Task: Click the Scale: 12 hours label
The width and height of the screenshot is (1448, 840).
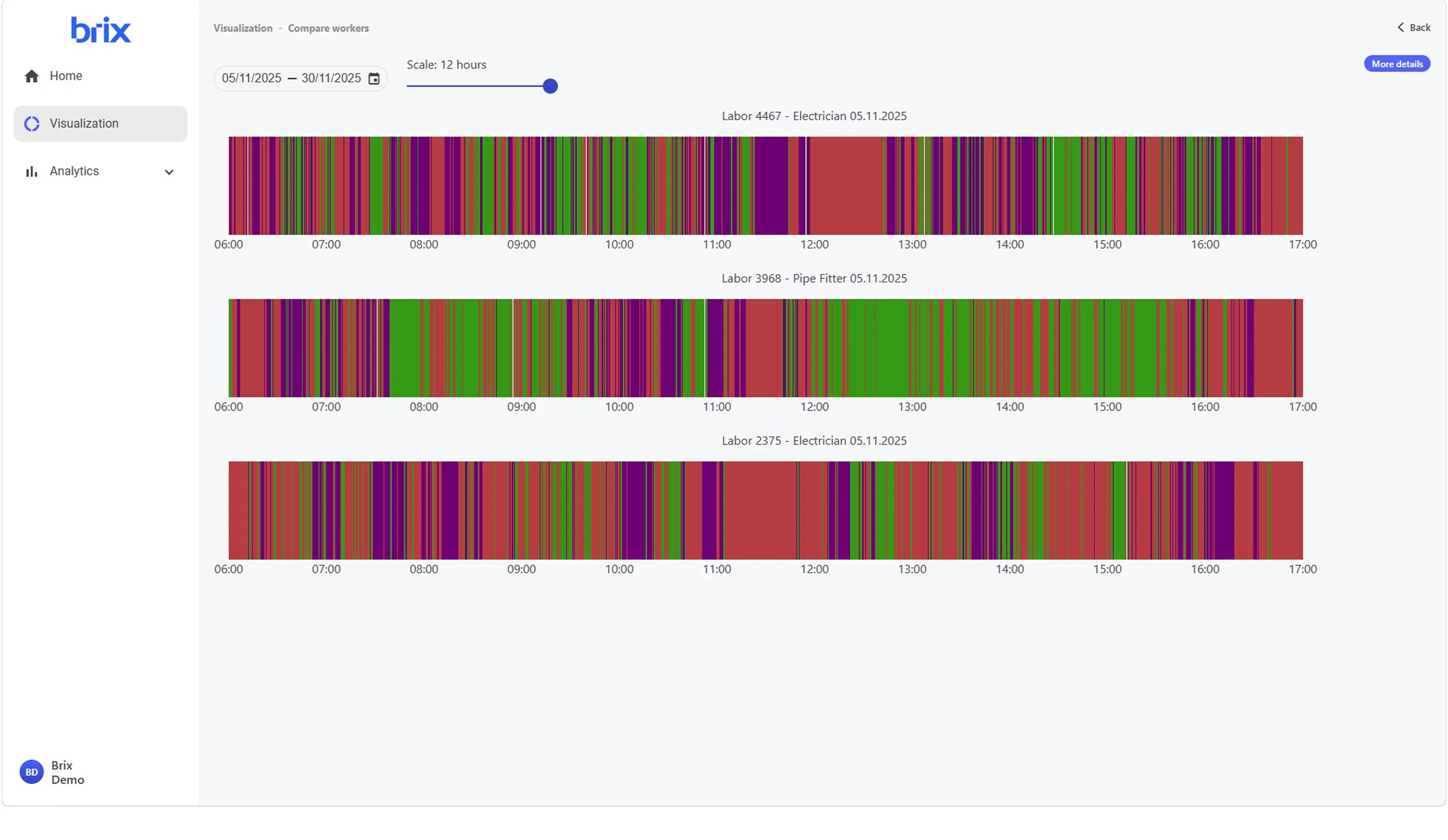Action: coord(446,65)
